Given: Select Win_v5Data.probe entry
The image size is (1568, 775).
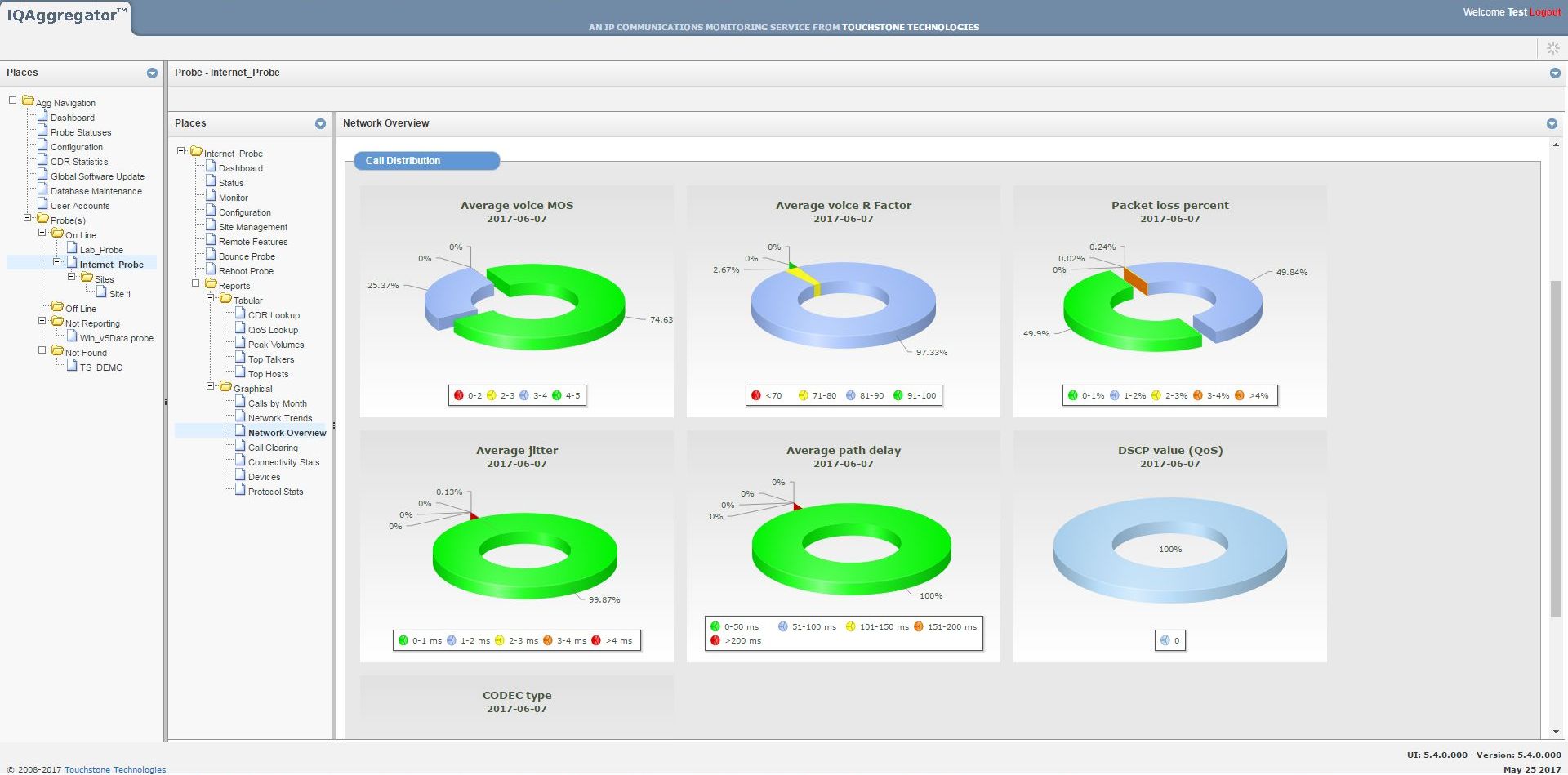Looking at the screenshot, I should tap(117, 338).
